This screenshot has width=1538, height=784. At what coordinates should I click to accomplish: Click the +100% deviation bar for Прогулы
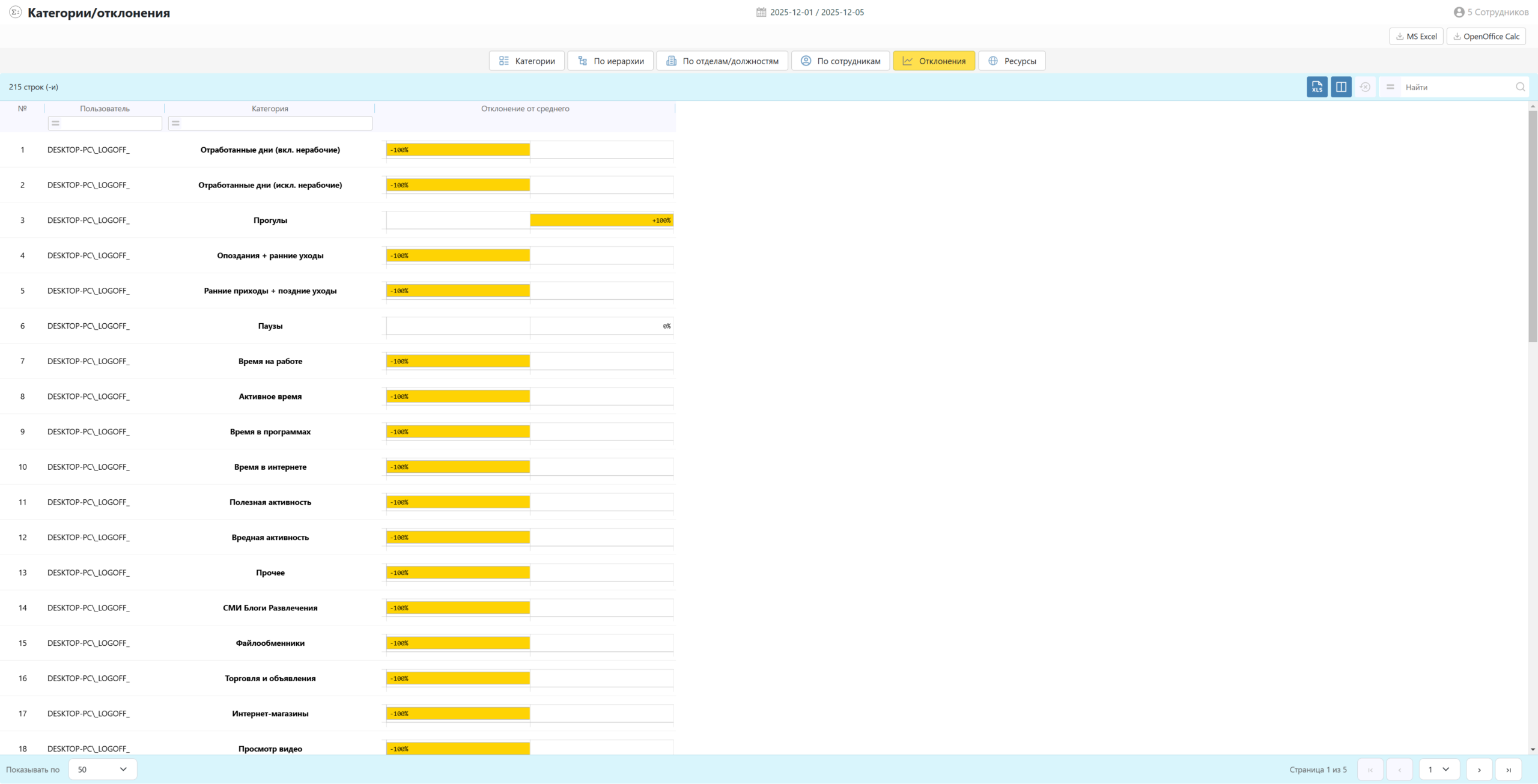(601, 220)
